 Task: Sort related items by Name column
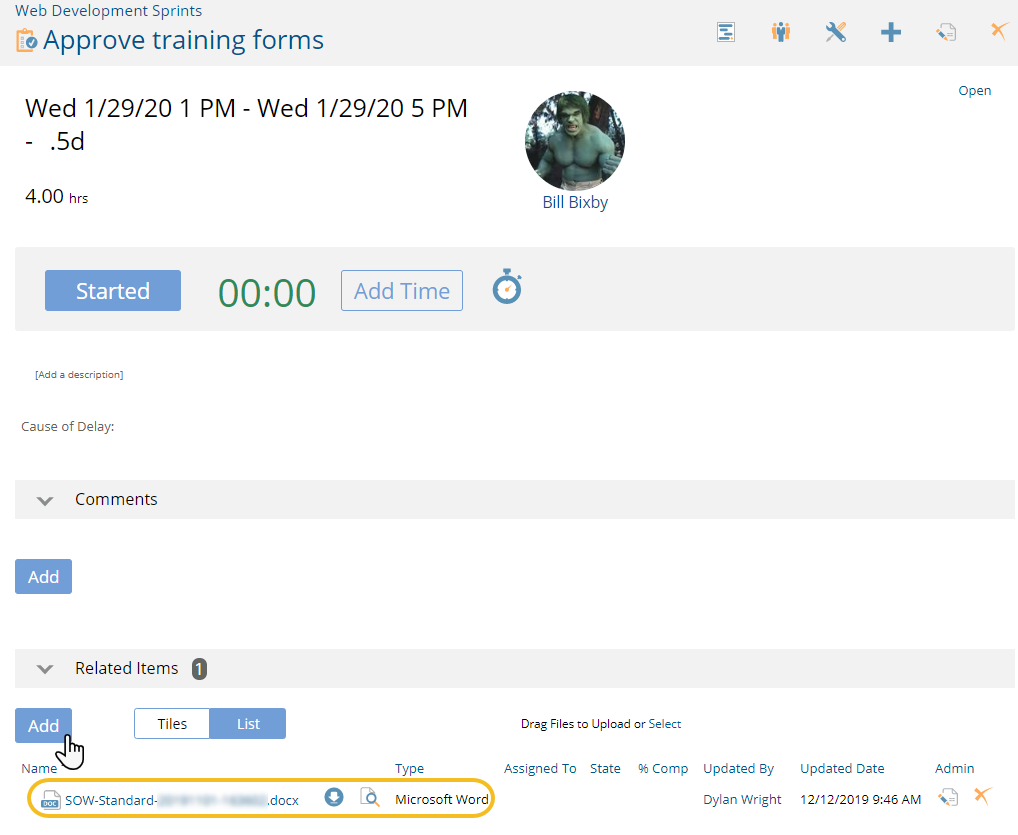[x=39, y=768]
